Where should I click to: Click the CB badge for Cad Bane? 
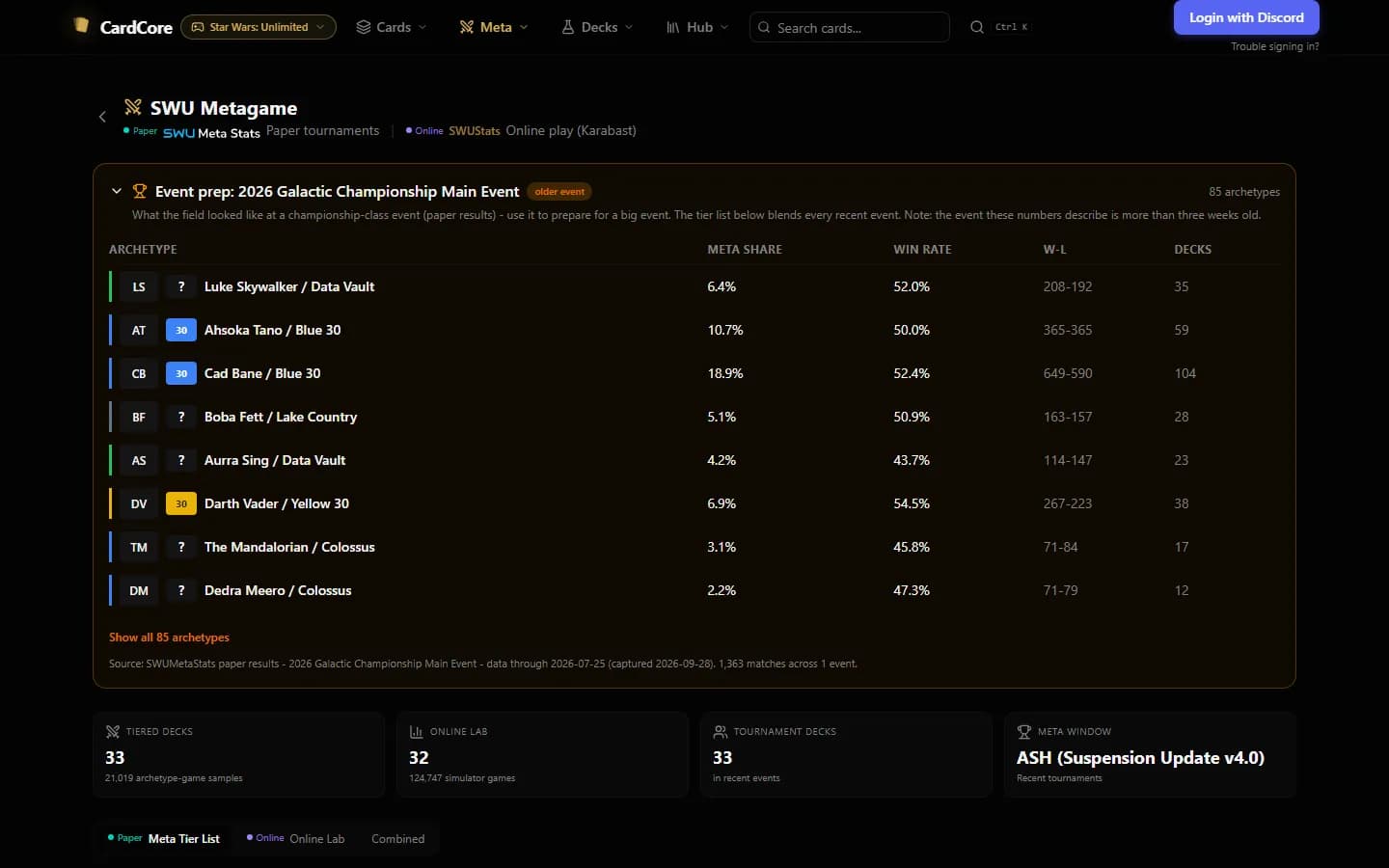pyautogui.click(x=139, y=373)
